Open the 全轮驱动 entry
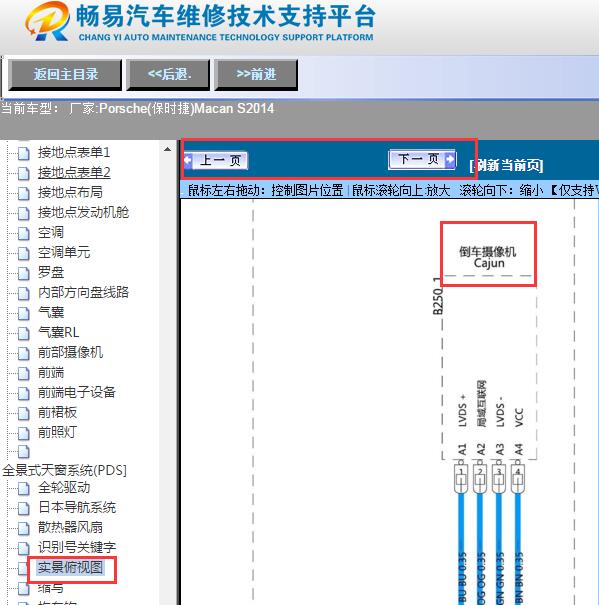This screenshot has height=605, width=599. (64, 488)
